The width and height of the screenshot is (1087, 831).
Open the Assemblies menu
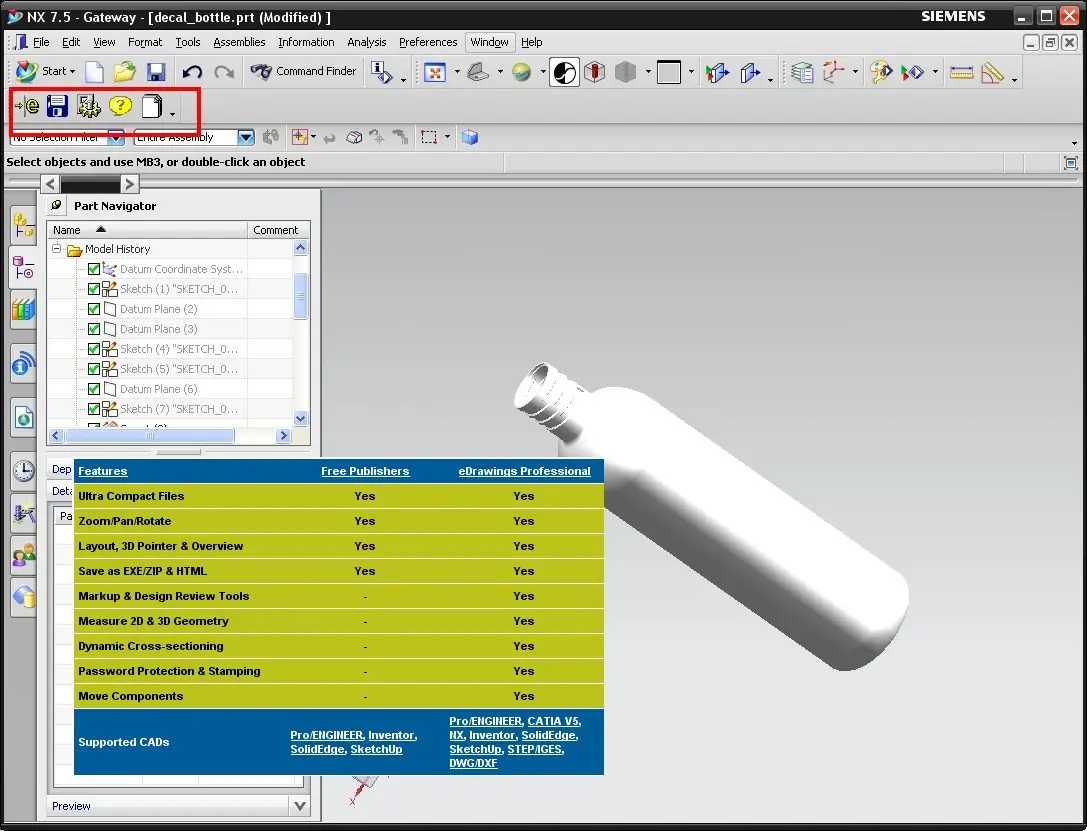pyautogui.click(x=239, y=42)
